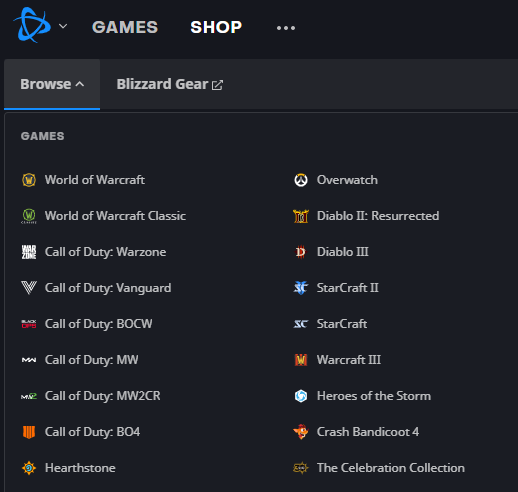Click the World of Warcraft icon
This screenshot has height=492, width=518.
[29, 180]
